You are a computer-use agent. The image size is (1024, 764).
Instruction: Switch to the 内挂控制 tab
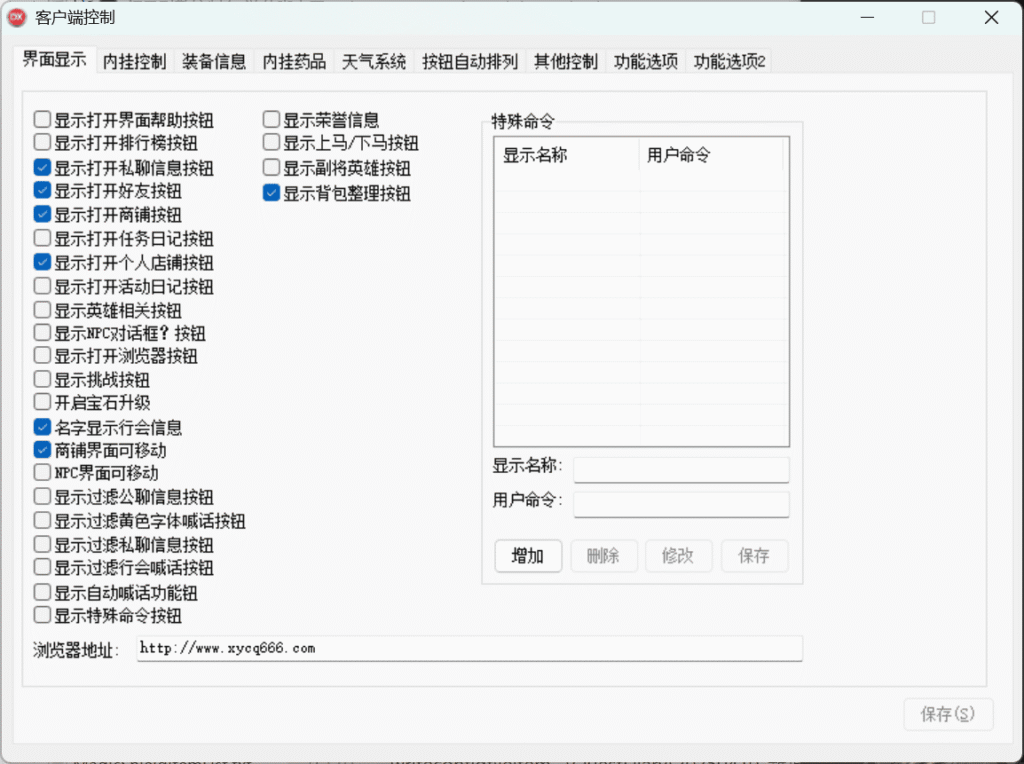(134, 61)
